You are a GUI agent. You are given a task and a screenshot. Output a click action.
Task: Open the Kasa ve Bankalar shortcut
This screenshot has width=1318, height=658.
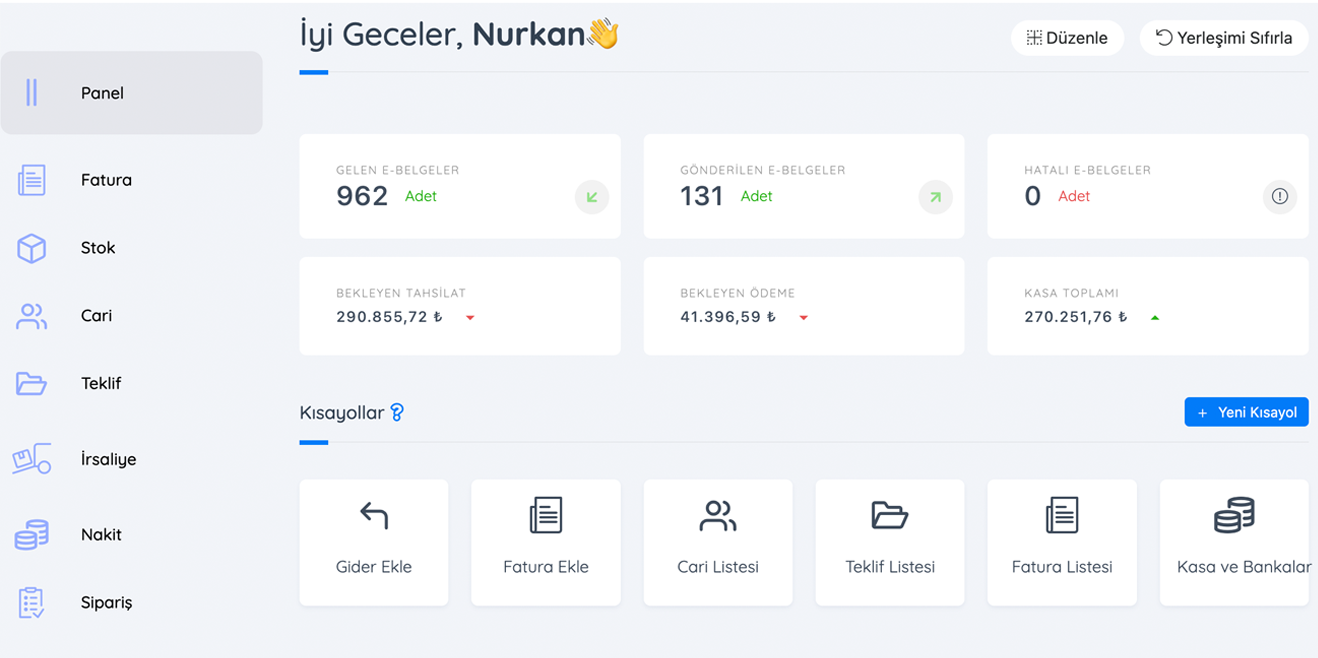[x=1234, y=542]
